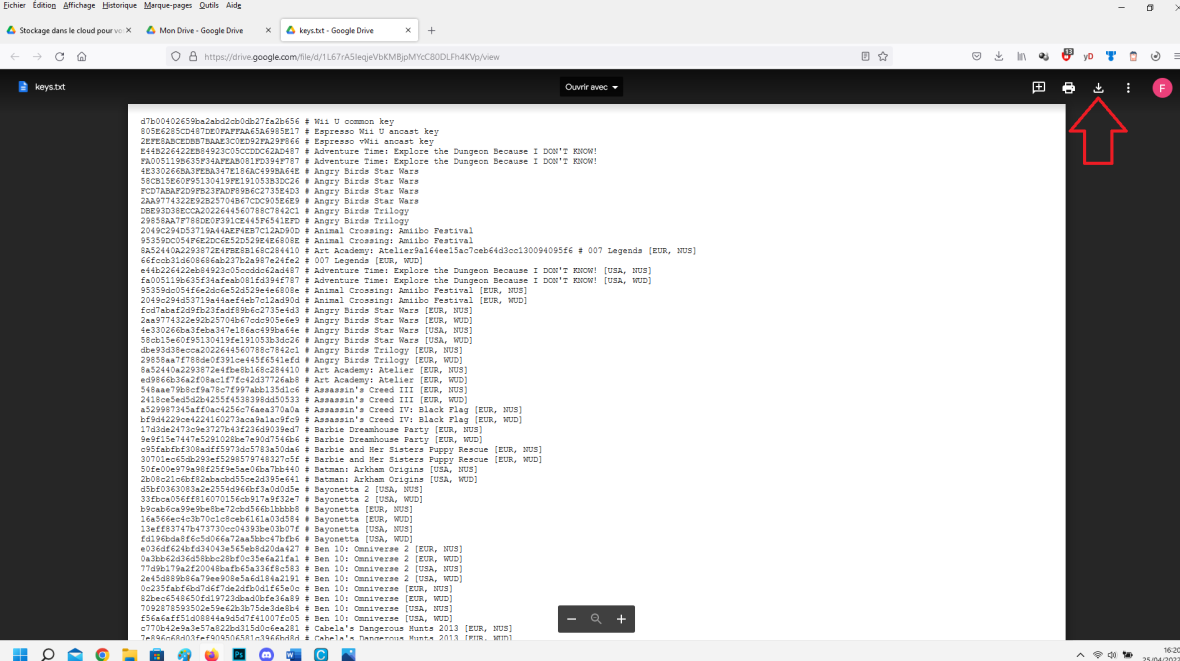Save page to Pocket

pos(977,57)
